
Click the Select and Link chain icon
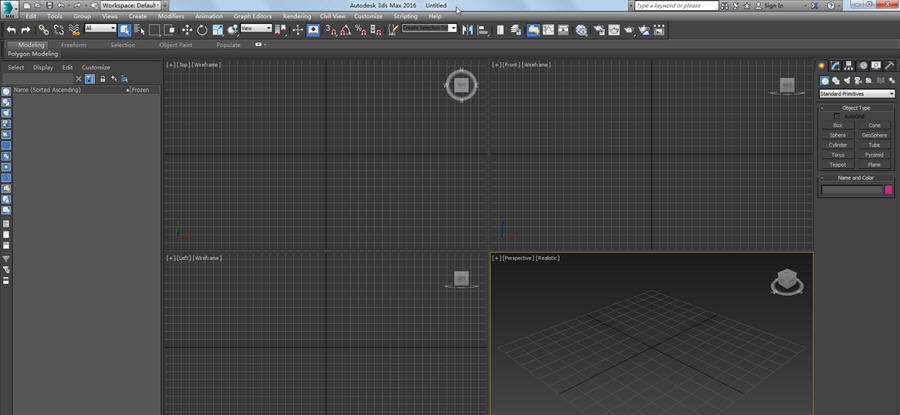tap(43, 30)
